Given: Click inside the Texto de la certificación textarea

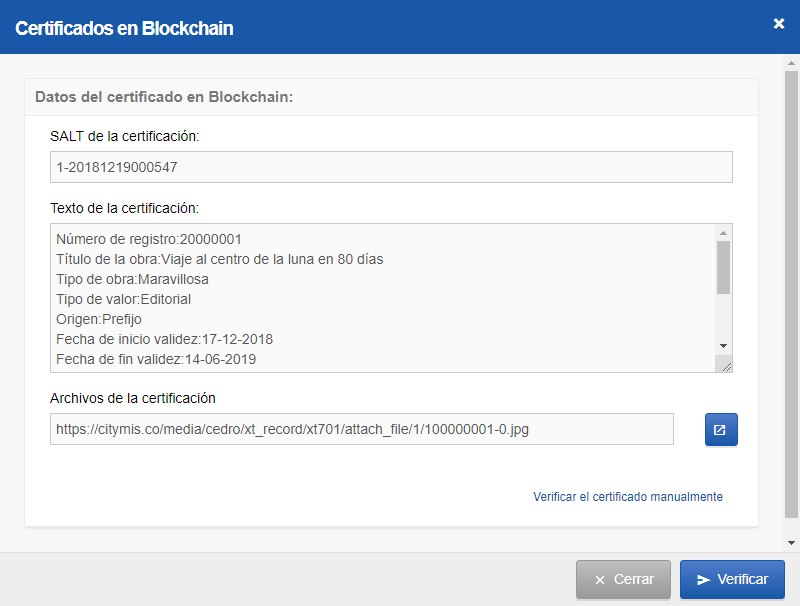Looking at the screenshot, I should (x=383, y=298).
